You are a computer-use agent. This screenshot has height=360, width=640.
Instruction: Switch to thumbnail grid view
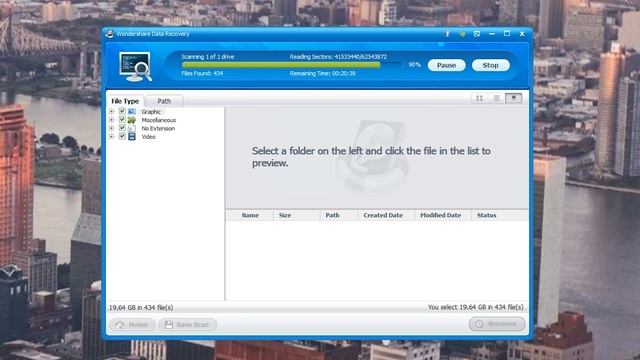pyautogui.click(x=480, y=98)
